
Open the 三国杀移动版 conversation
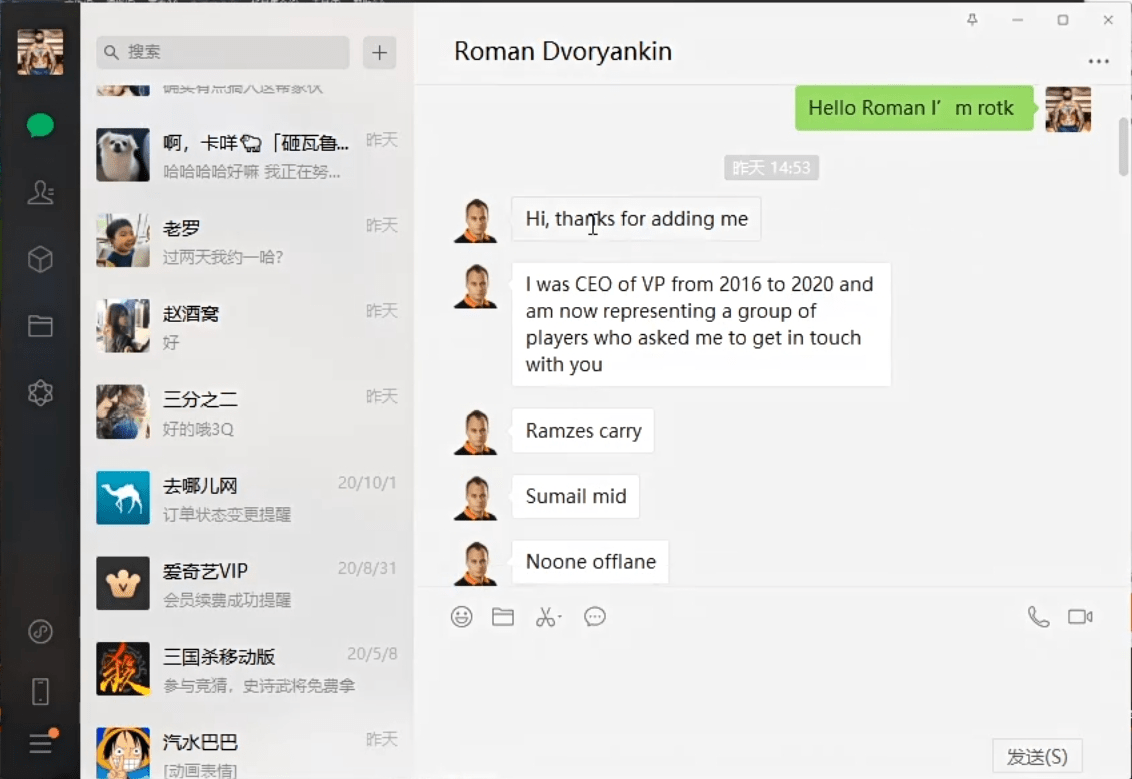click(247, 669)
